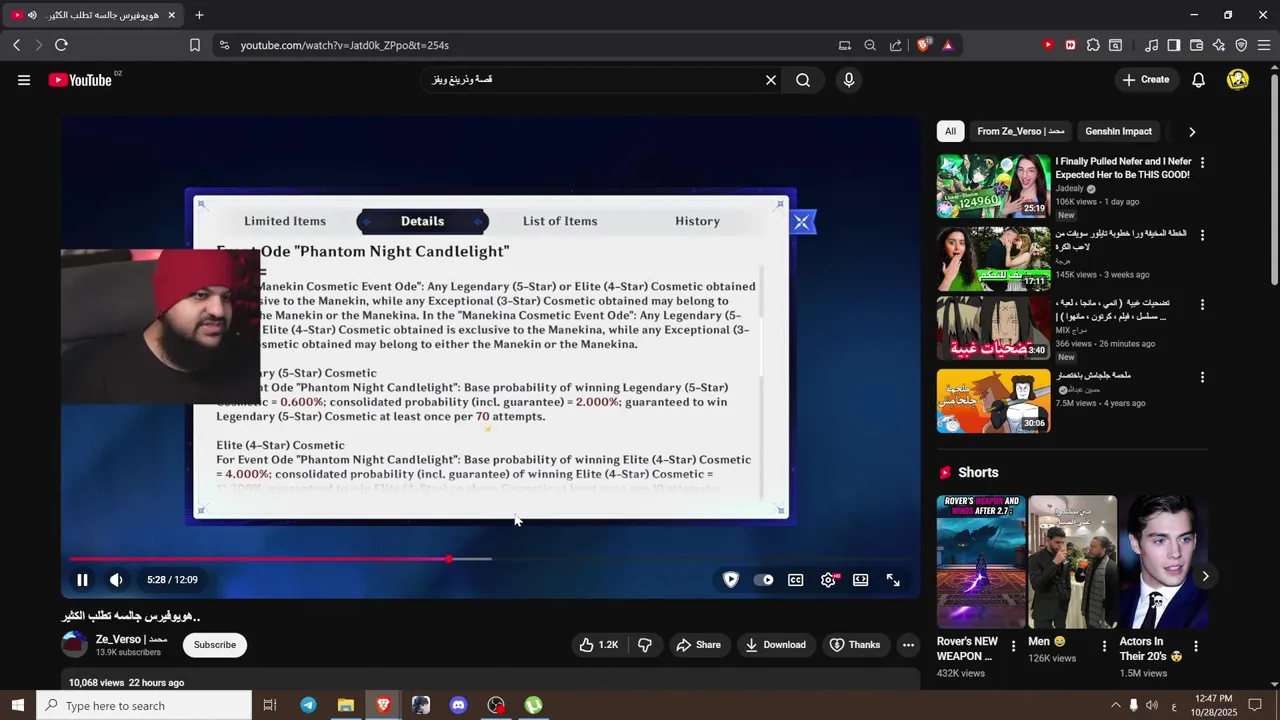The width and height of the screenshot is (1280, 720).
Task: Toggle the browser sidebar panel
Action: [x=1174, y=45]
